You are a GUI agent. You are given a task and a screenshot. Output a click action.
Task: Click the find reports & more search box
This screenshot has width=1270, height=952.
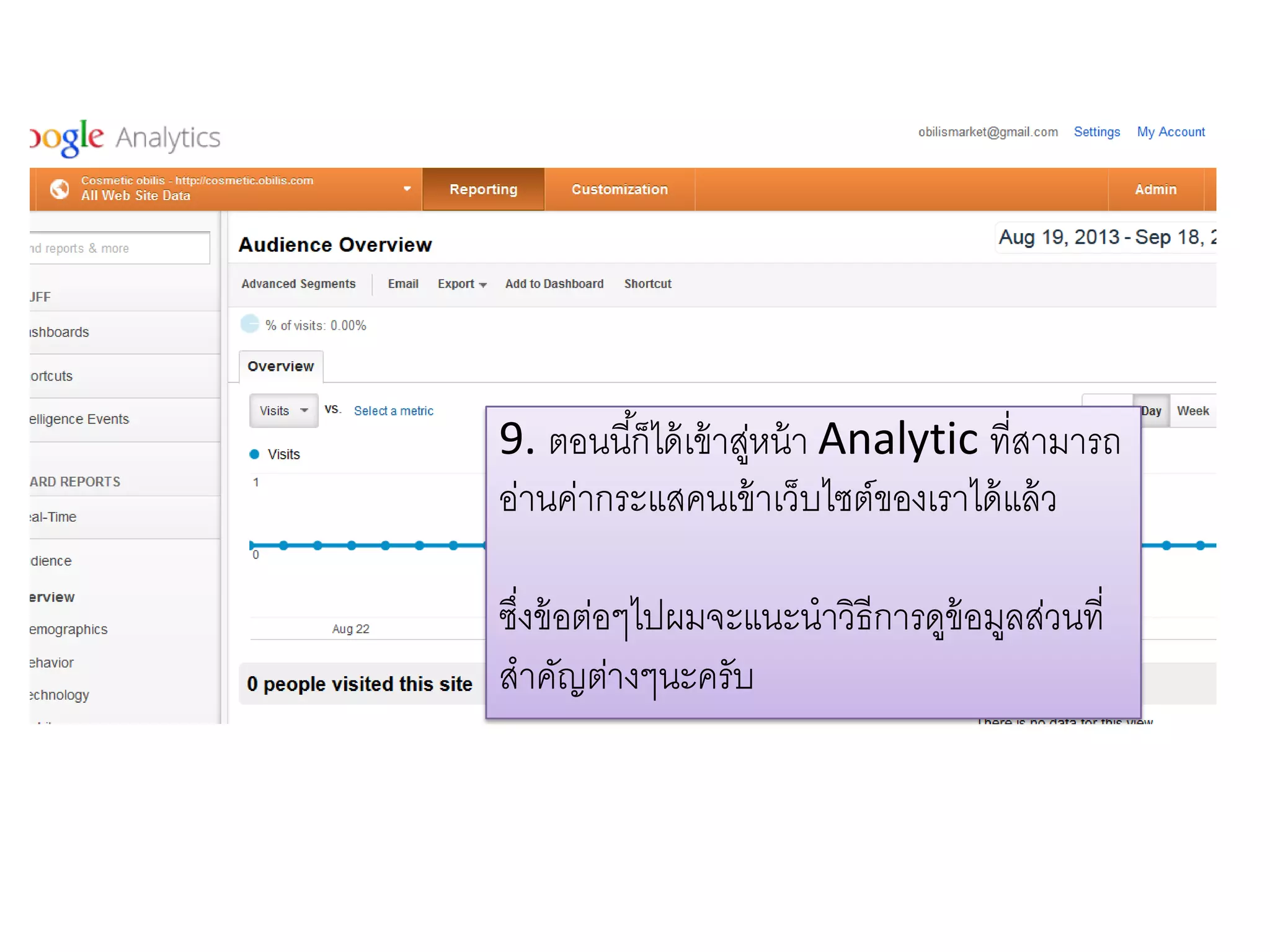(119, 248)
